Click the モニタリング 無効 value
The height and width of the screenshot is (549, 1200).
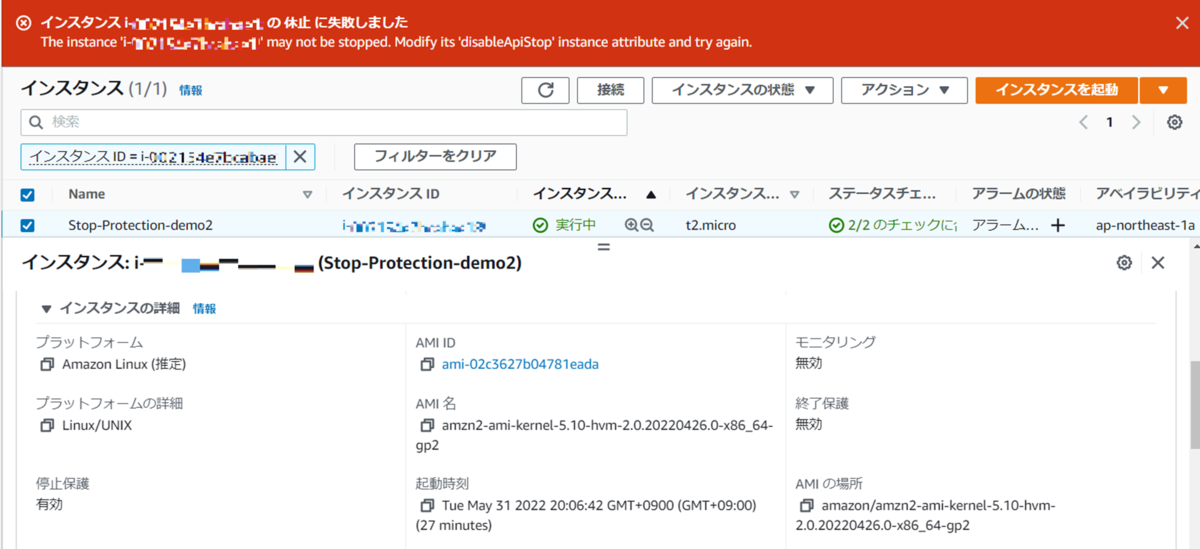pyautogui.click(x=809, y=363)
